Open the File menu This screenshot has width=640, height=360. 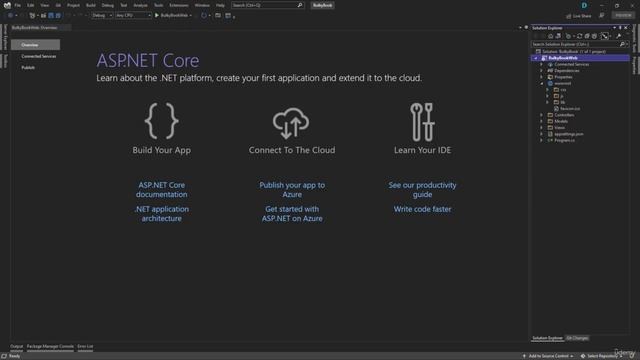[x=18, y=5]
